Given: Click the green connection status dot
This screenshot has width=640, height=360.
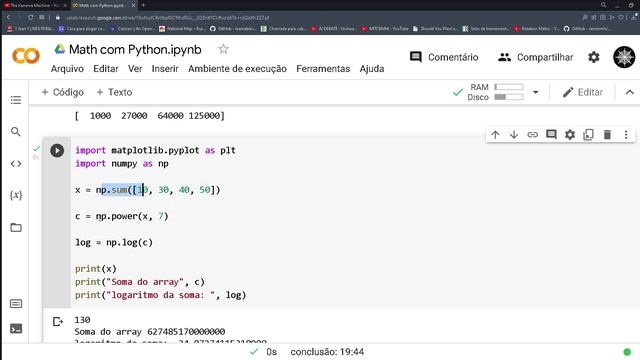Looking at the screenshot, I should [x=627, y=352].
